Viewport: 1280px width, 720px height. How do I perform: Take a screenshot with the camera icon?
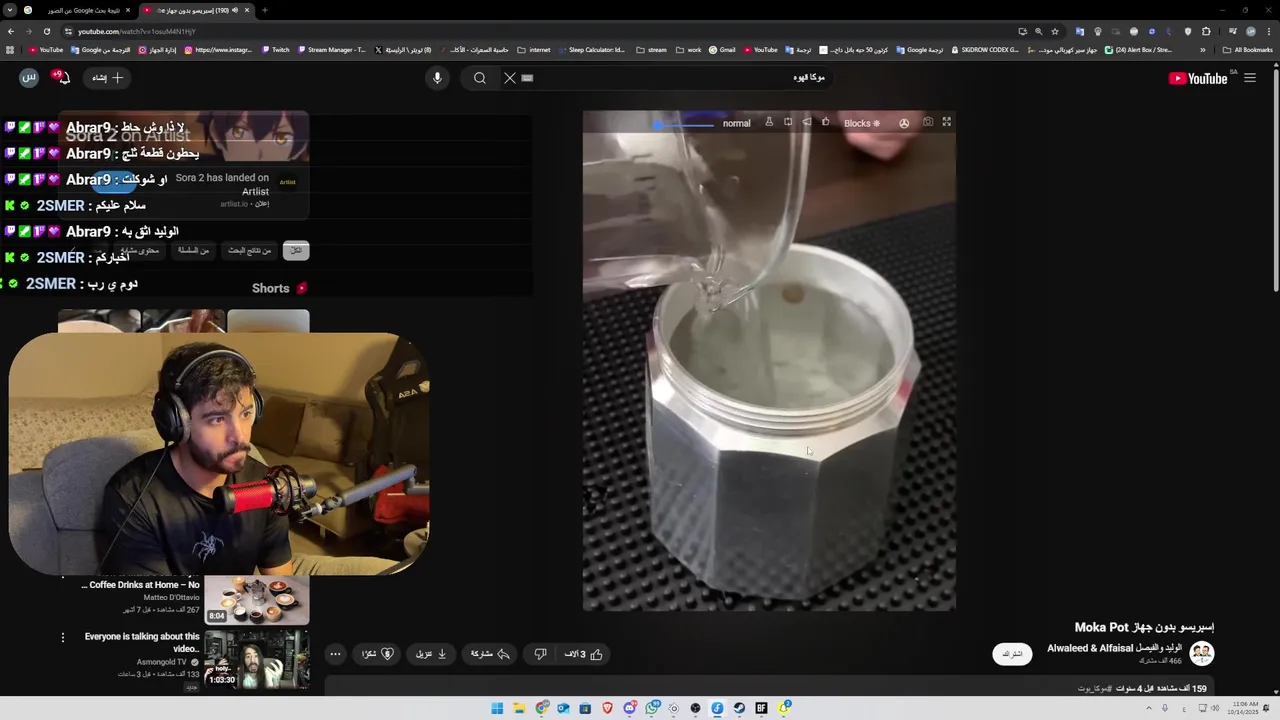point(928,122)
